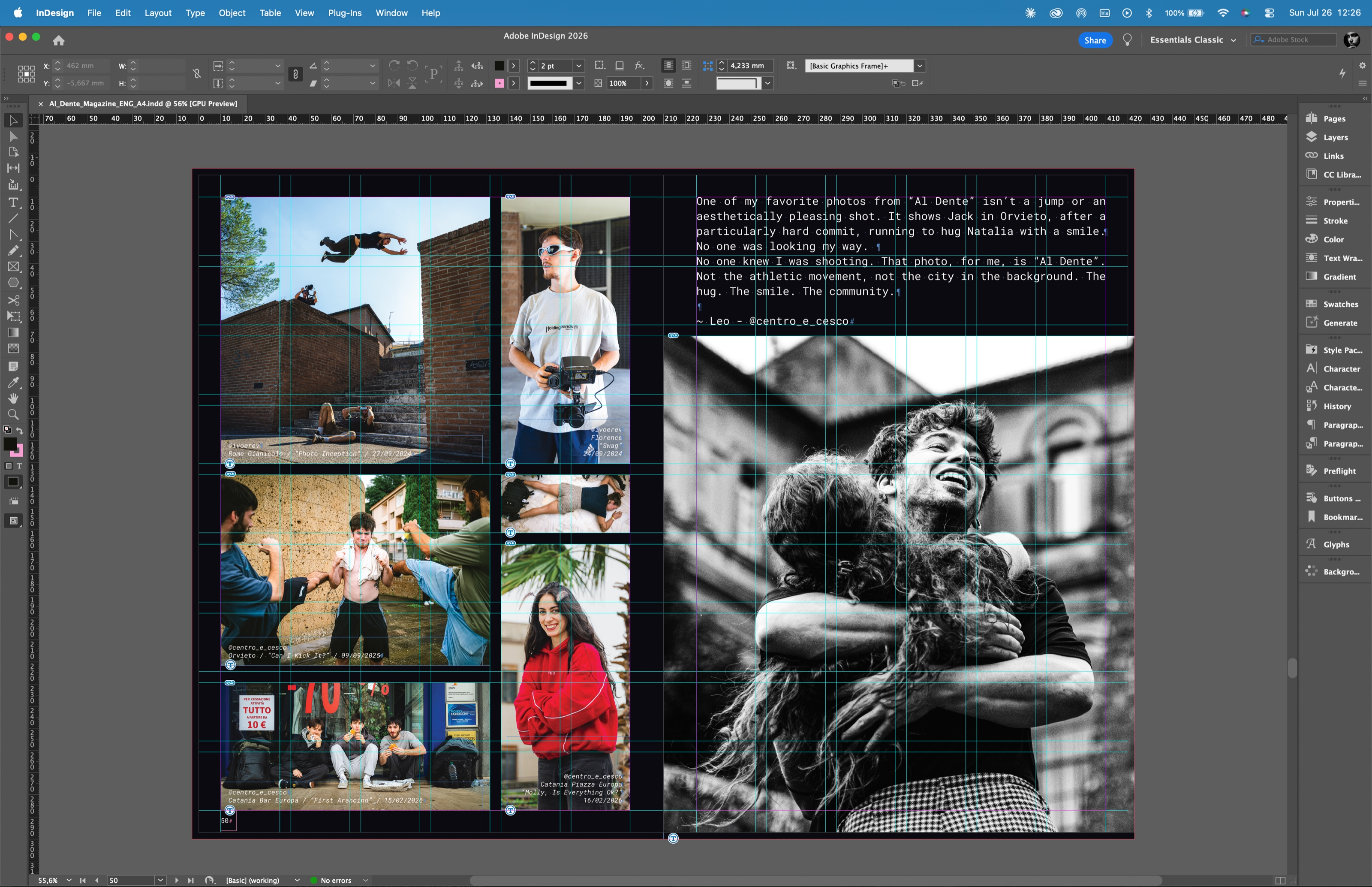Toggle the view mode button in toolbox

[x=13, y=521]
